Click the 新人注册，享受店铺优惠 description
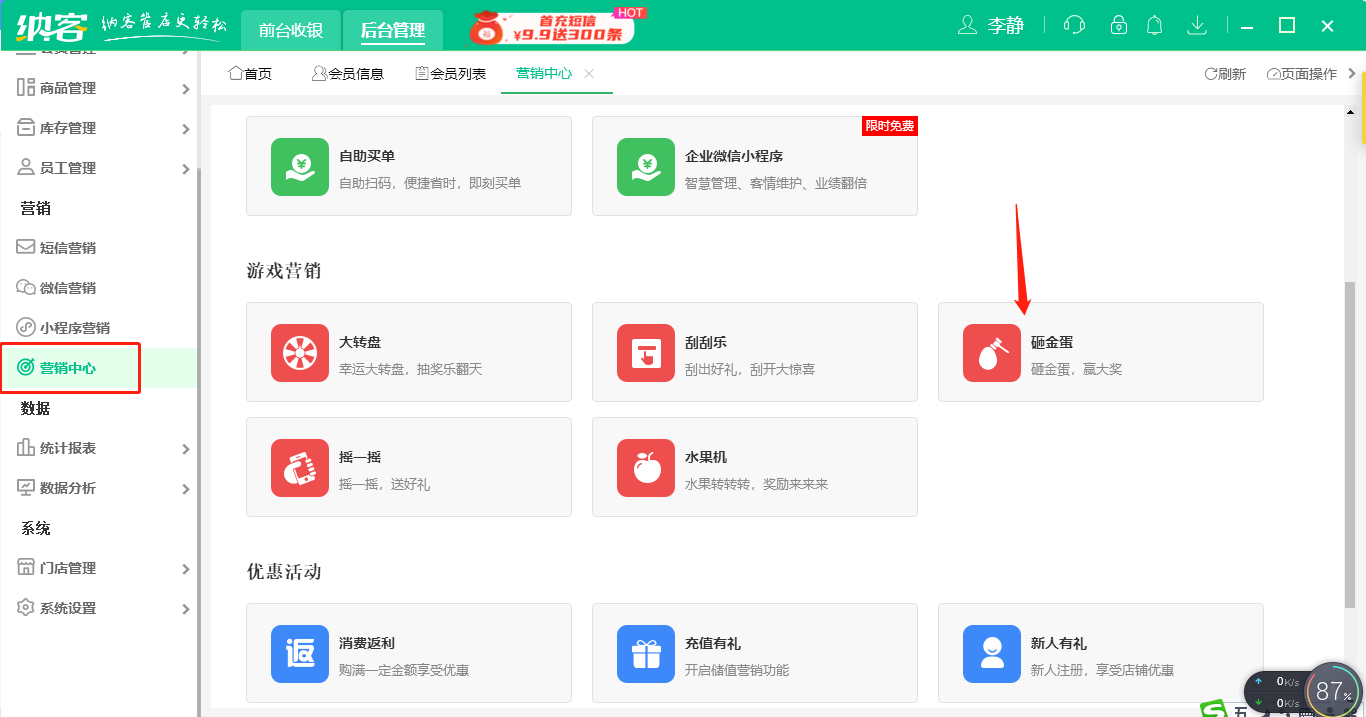The image size is (1366, 717). pyautogui.click(x=1103, y=670)
